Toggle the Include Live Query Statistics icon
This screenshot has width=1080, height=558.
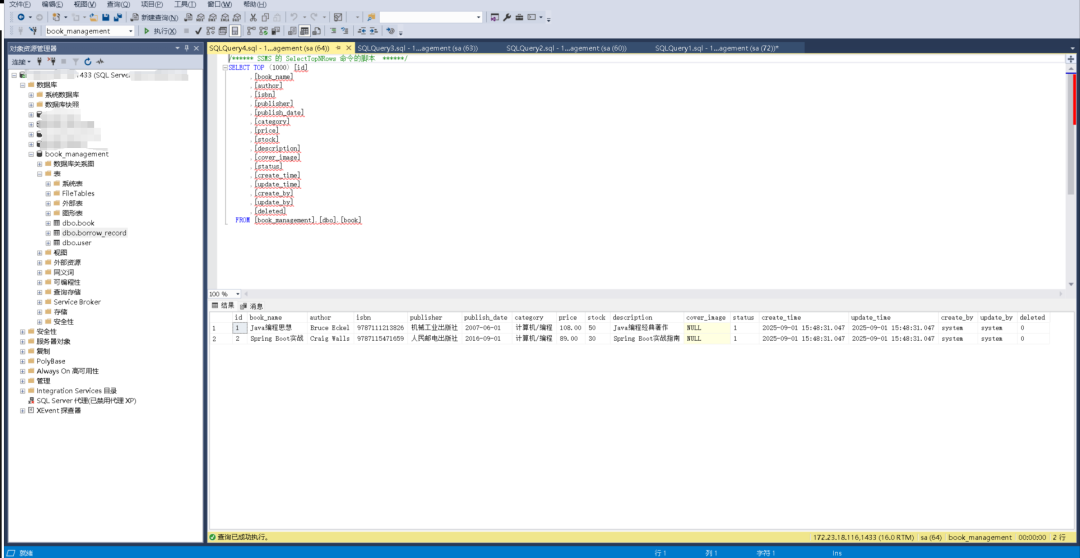[263, 31]
